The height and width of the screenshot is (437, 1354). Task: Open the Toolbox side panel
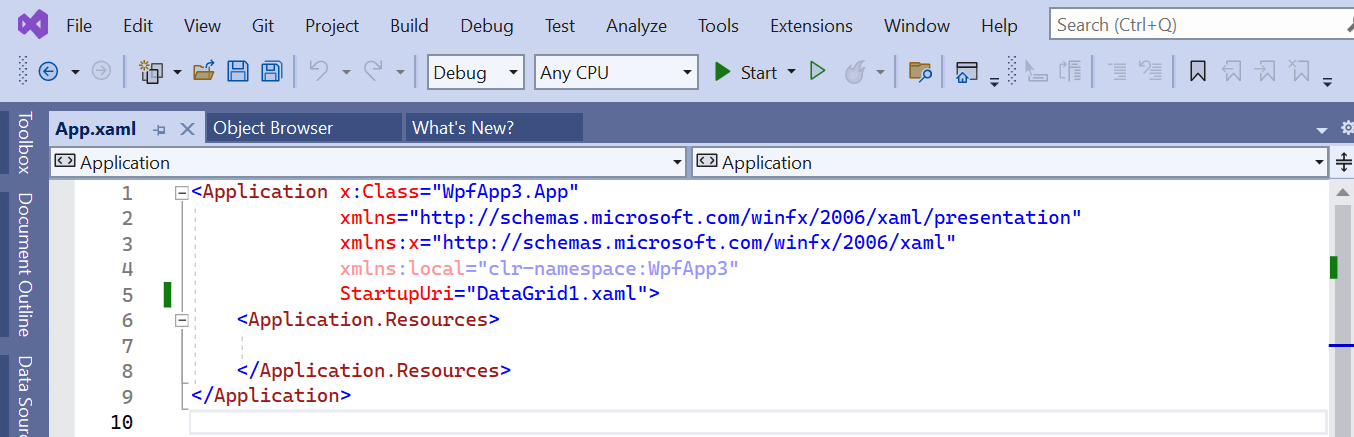(24, 142)
